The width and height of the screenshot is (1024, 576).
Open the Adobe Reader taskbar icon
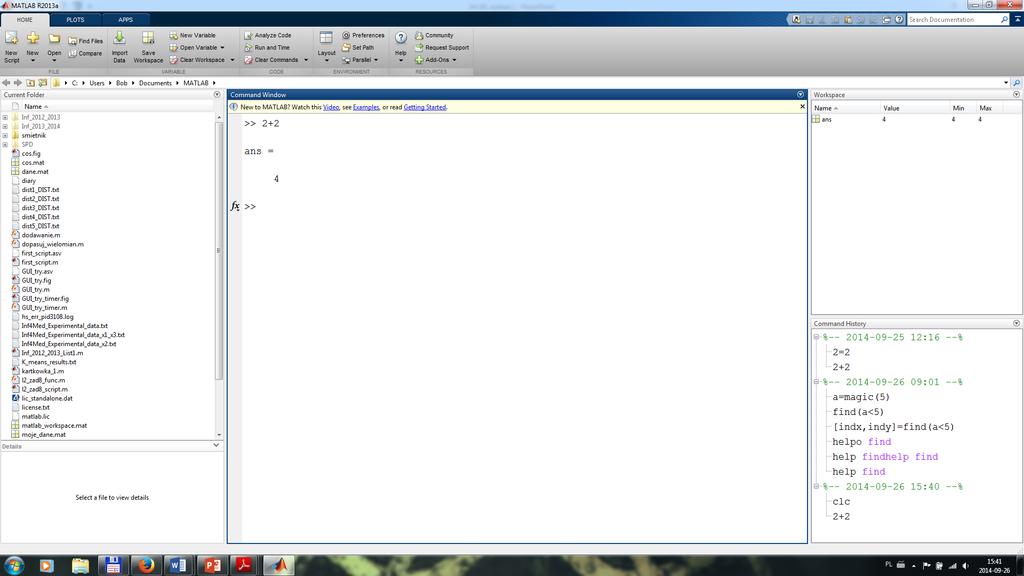pyautogui.click(x=244, y=565)
